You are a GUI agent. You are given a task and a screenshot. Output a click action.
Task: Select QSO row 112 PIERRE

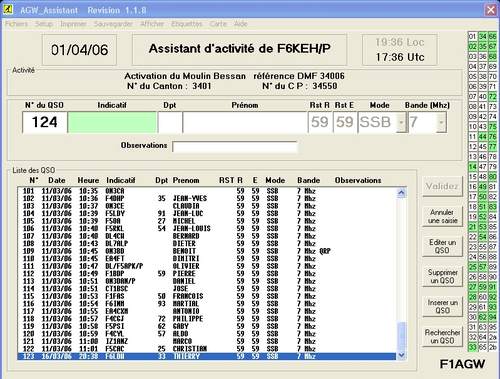pyautogui.click(x=207, y=274)
